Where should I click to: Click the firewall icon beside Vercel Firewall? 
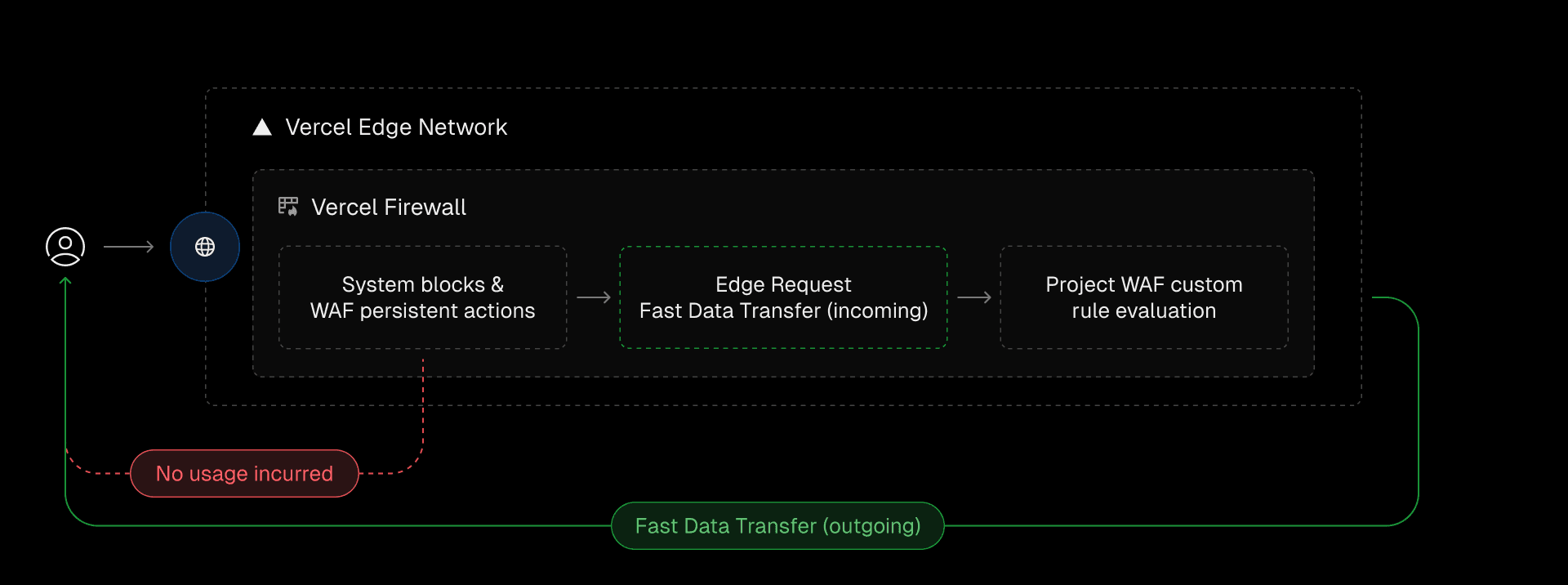coord(288,207)
